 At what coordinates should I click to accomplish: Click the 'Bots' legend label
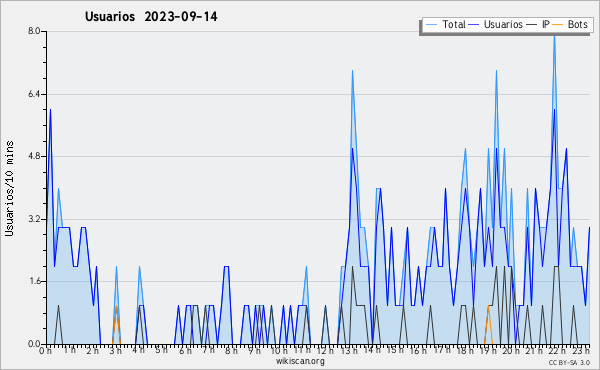pyautogui.click(x=577, y=24)
